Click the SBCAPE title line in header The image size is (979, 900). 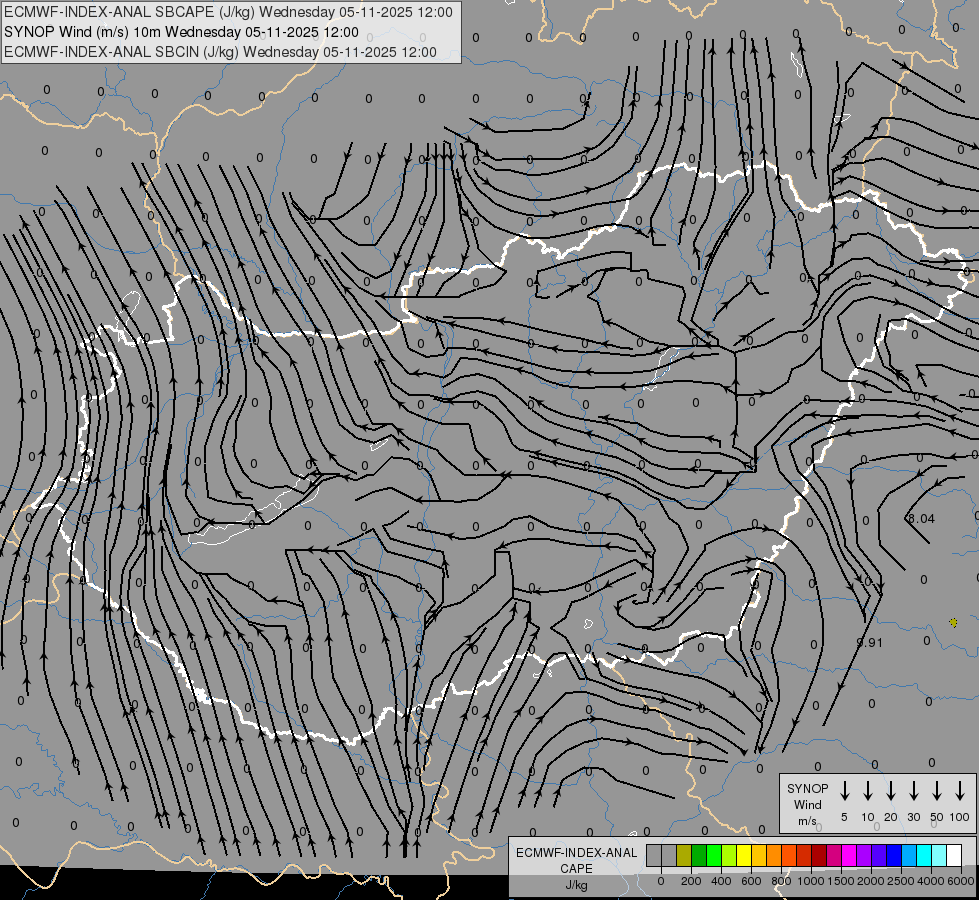[228, 12]
